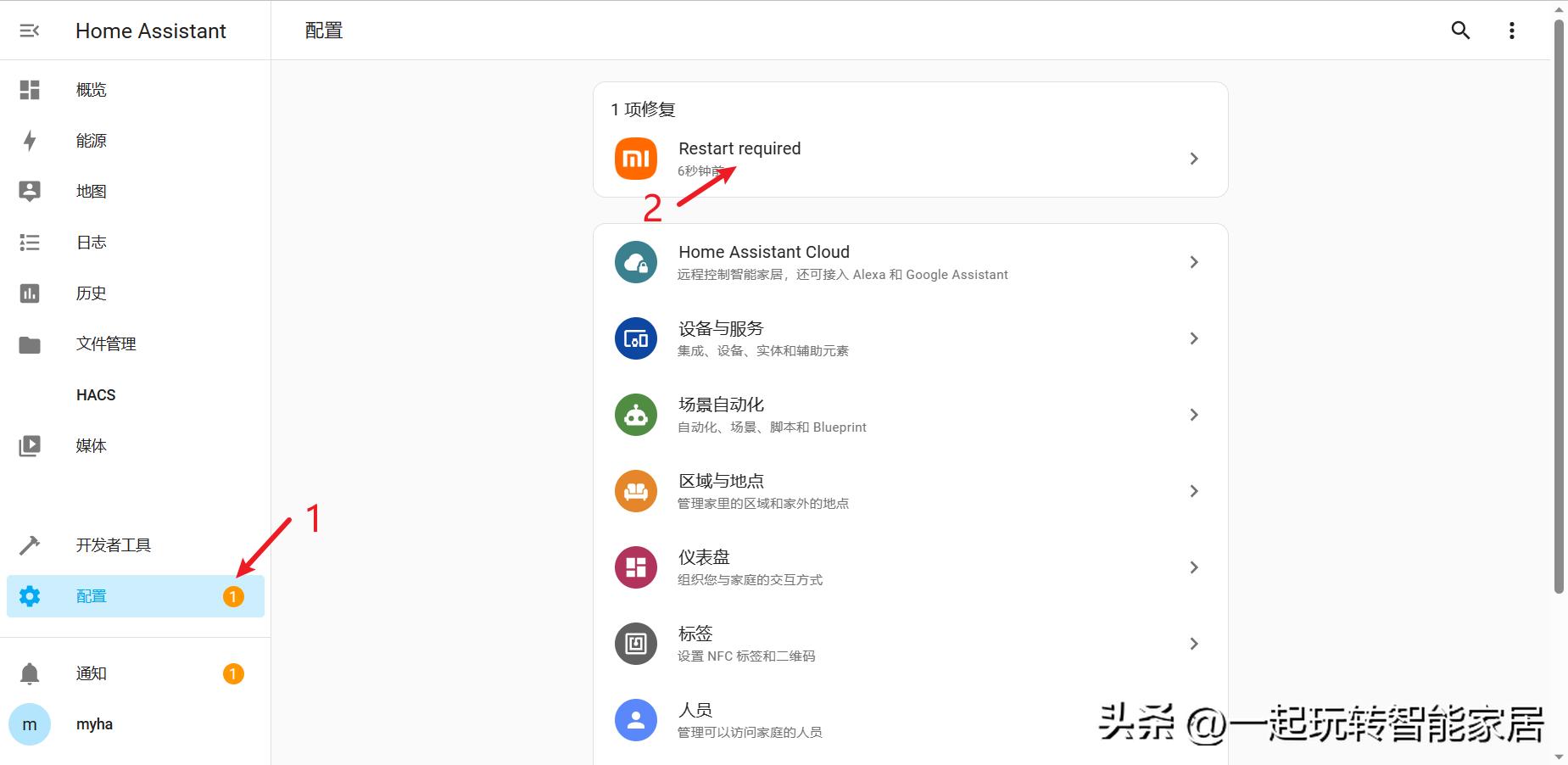
Task: Open the 媒体 media section in sidebar
Action: 91,445
